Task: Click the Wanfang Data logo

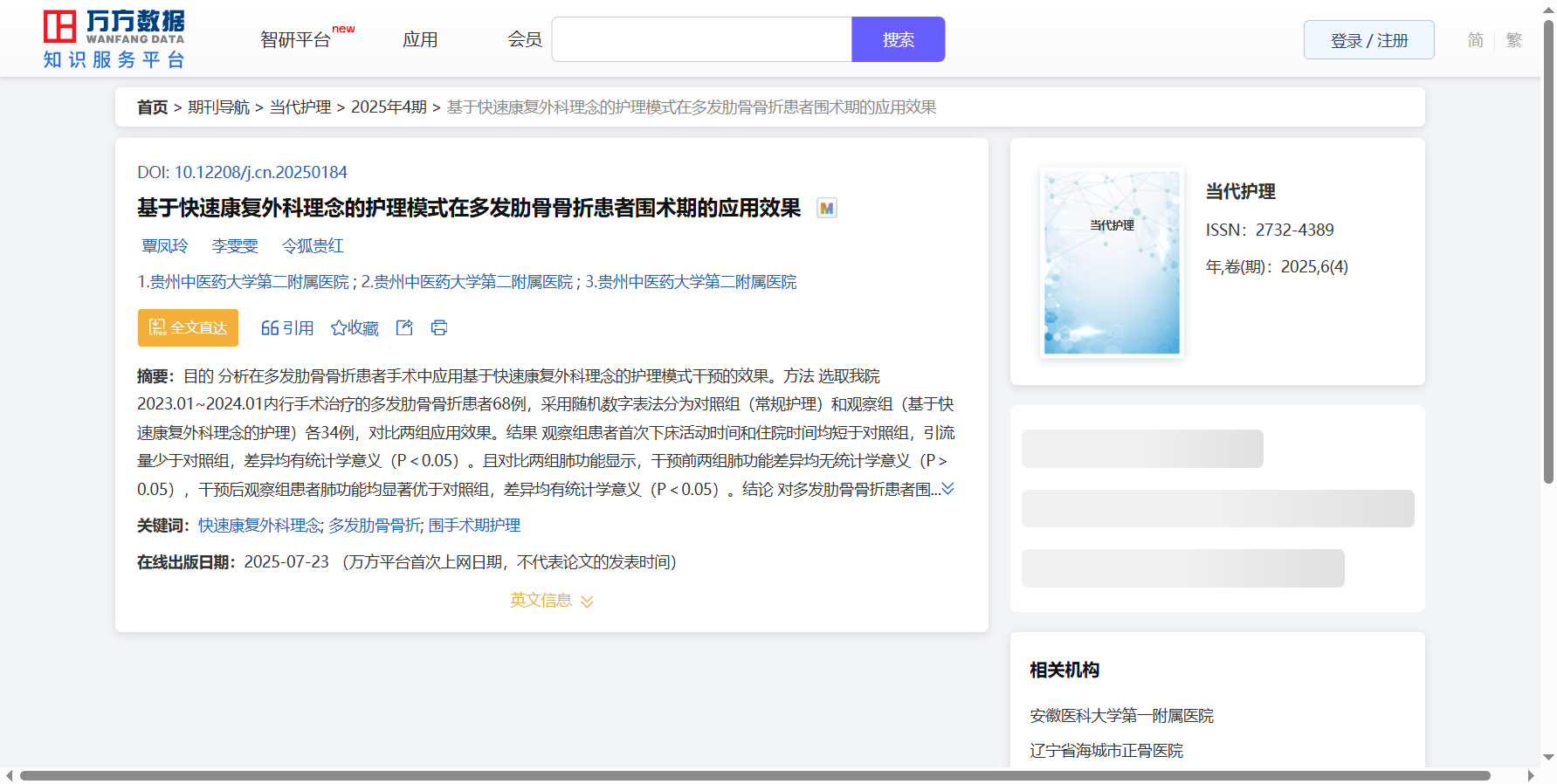Action: coord(114,39)
